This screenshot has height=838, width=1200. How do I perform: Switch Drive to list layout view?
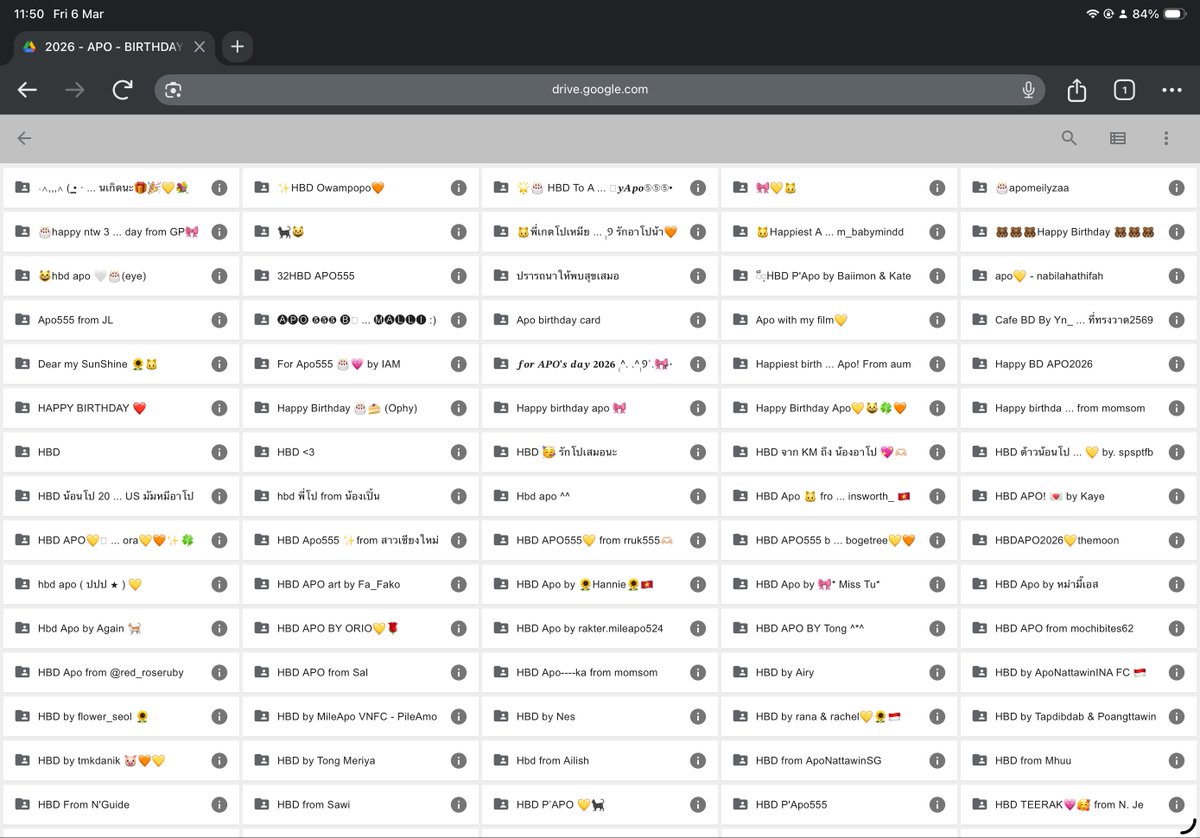pos(1118,139)
